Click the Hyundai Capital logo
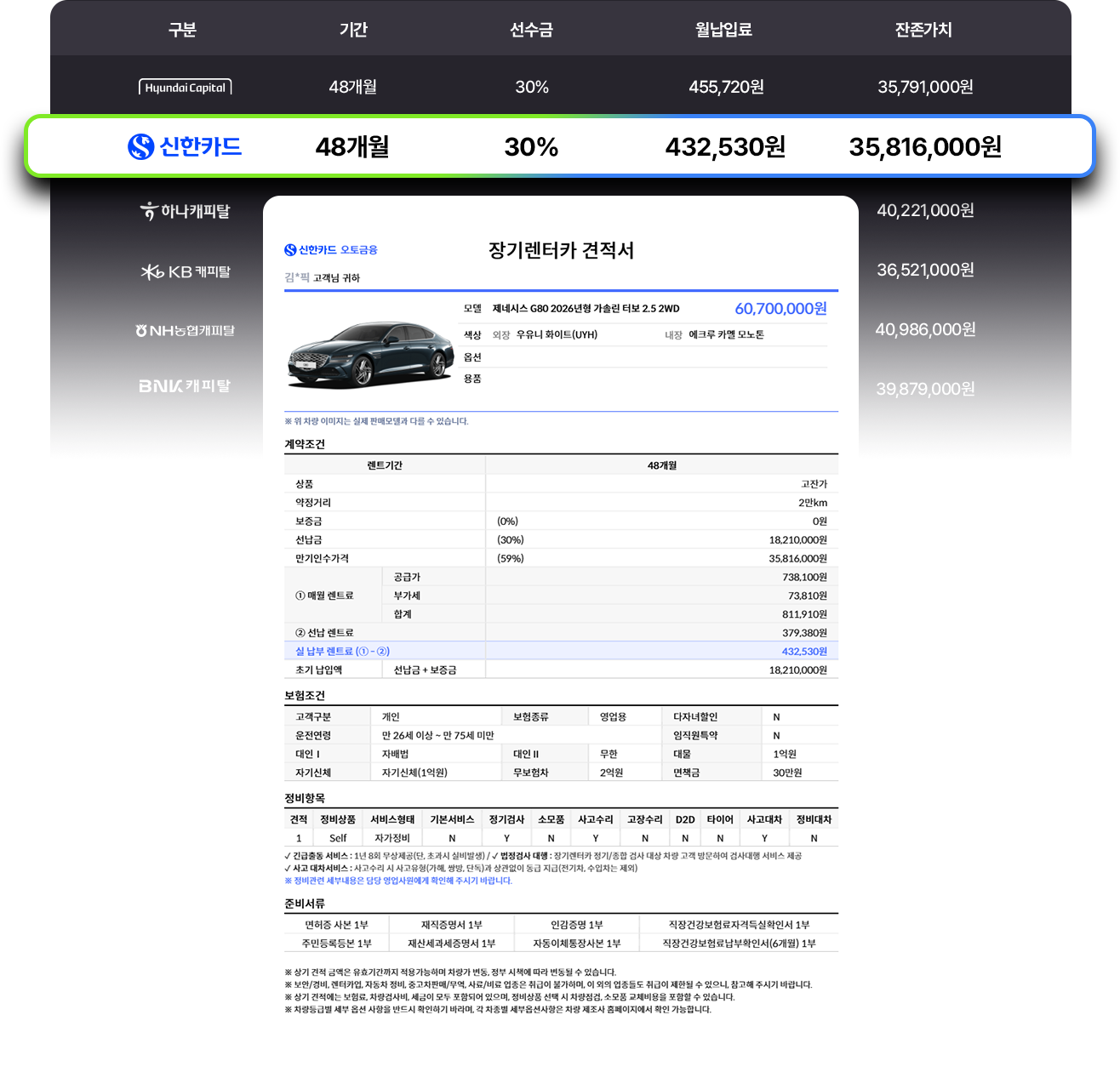 pyautogui.click(x=185, y=87)
